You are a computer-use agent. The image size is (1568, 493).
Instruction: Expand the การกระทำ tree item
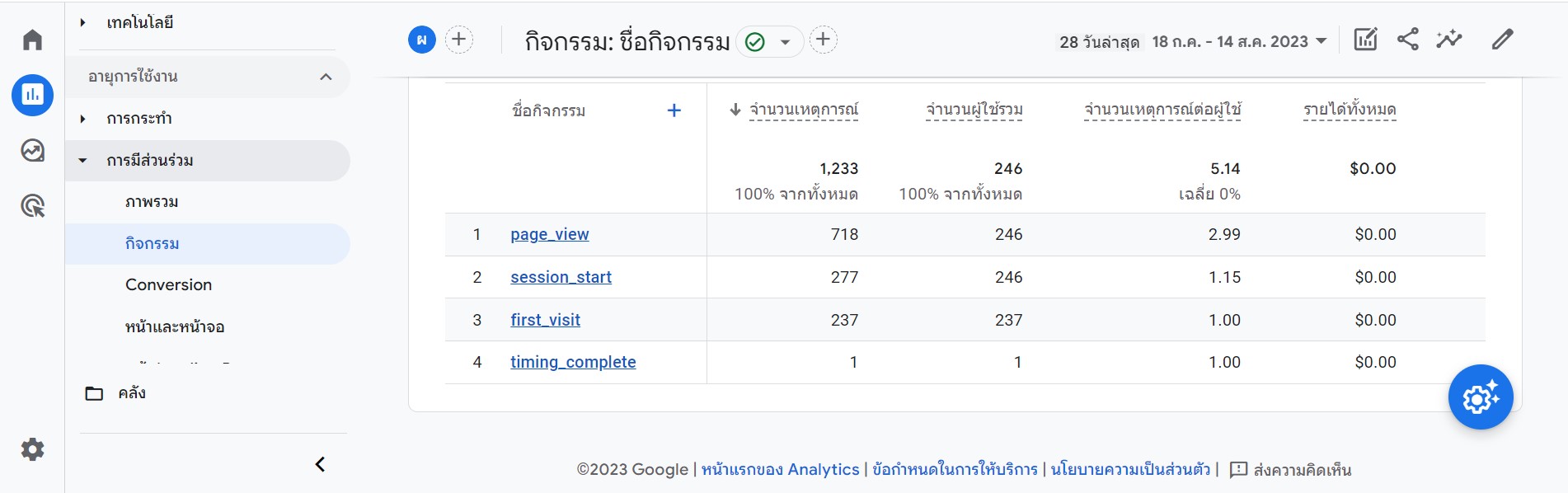pos(82,119)
